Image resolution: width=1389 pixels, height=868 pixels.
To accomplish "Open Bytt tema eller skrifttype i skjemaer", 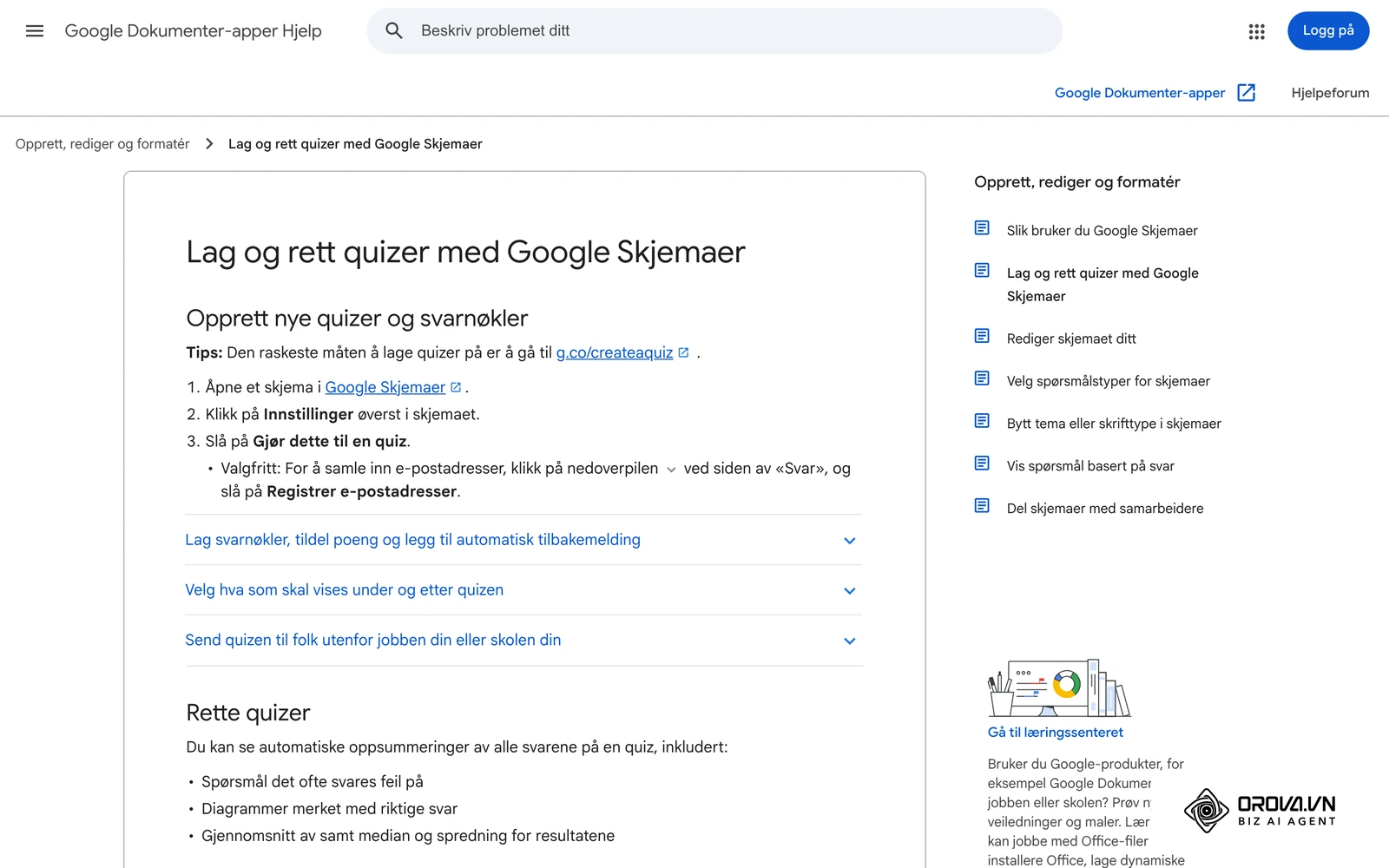I will point(1114,424).
